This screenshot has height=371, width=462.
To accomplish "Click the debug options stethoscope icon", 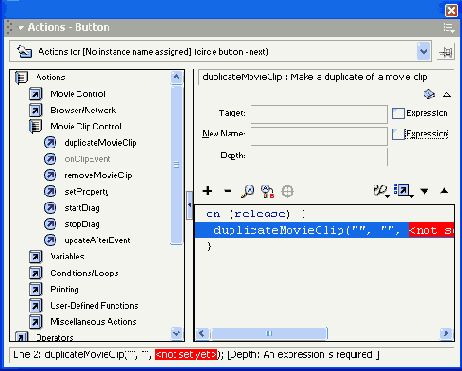I will (x=381, y=191).
